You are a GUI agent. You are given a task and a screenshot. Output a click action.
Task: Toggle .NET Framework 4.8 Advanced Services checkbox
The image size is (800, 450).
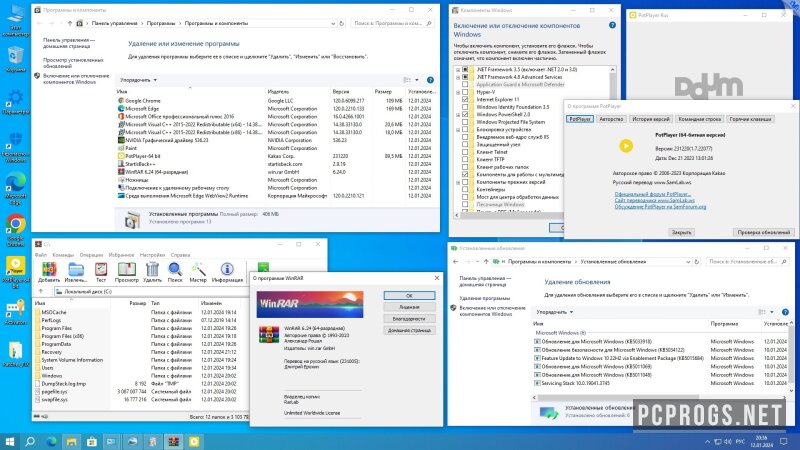[465, 77]
